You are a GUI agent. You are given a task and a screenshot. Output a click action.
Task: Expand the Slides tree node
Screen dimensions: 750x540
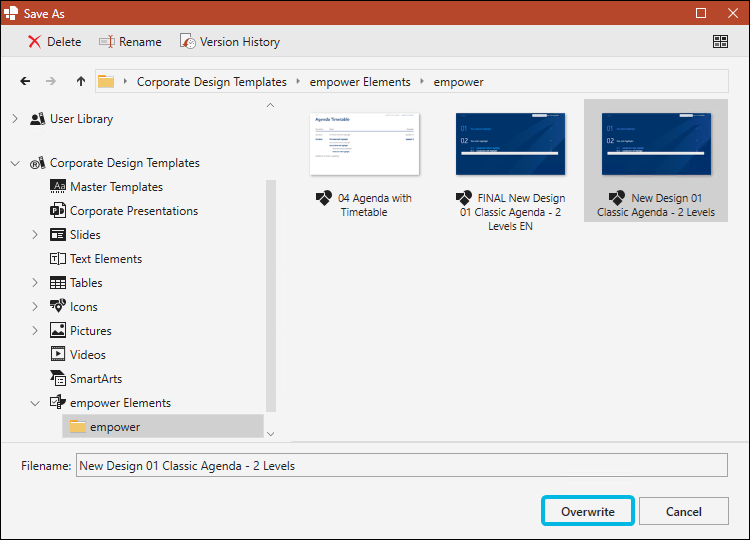(x=34, y=234)
